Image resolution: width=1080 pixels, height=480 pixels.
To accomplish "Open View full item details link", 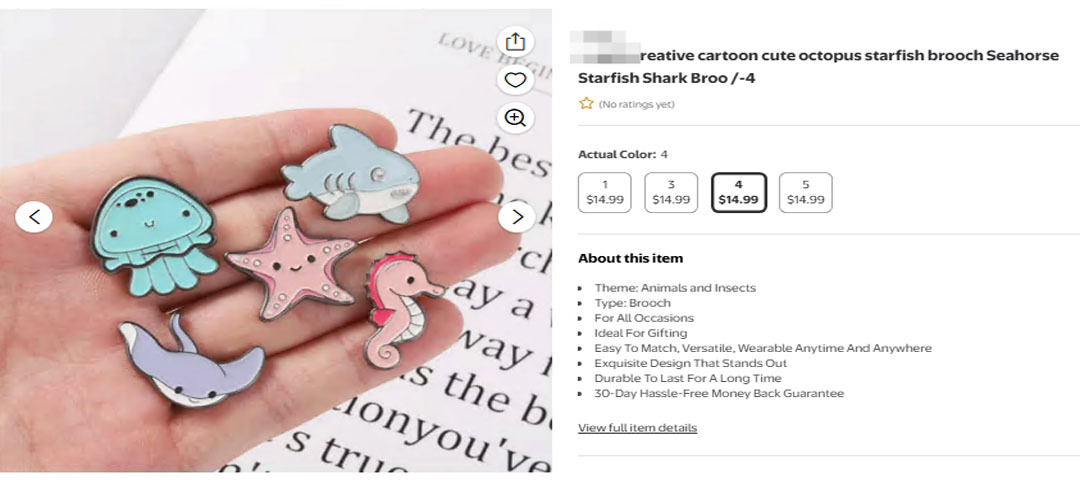I will pos(637,428).
